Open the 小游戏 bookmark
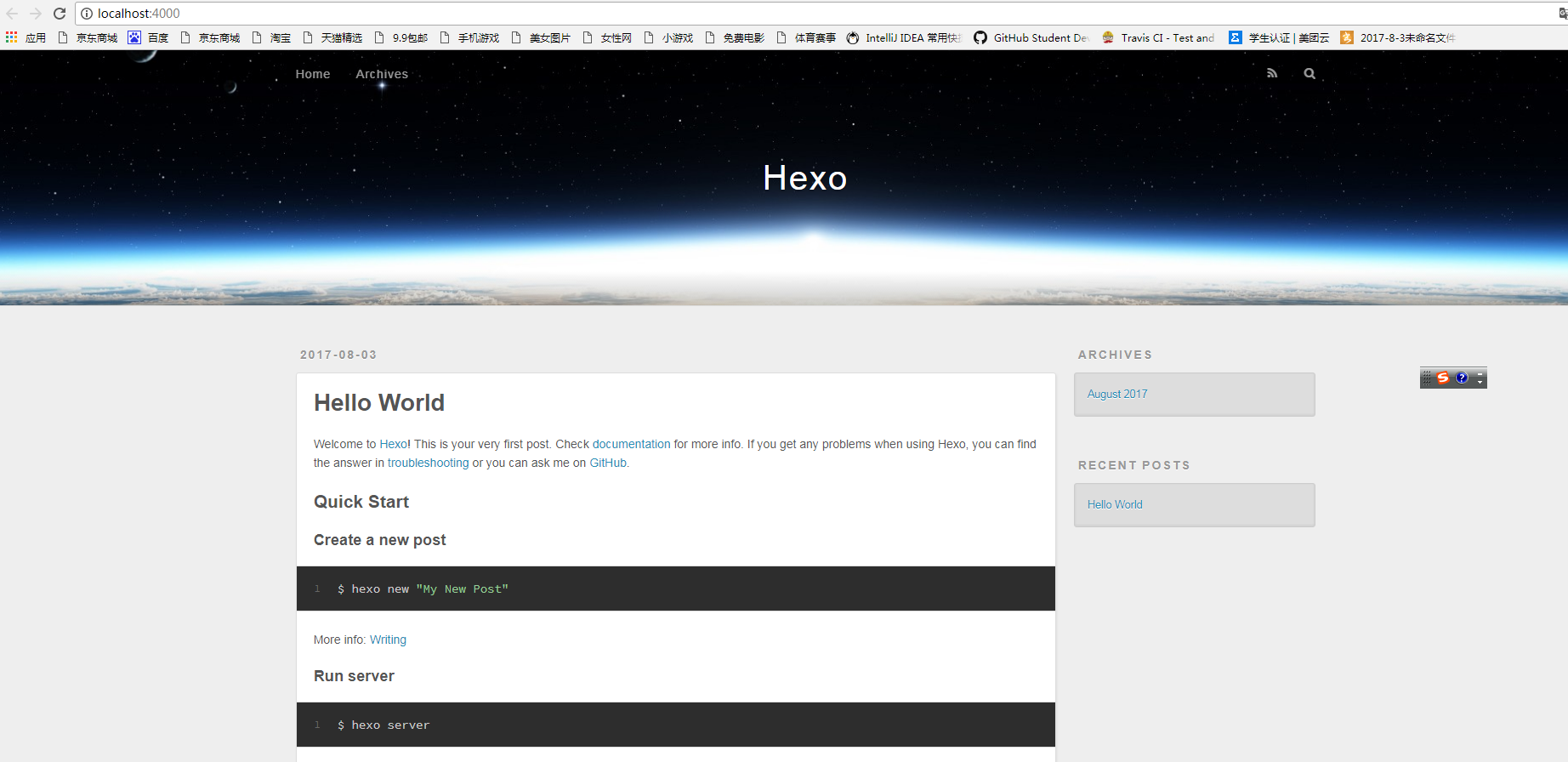Screen dimensions: 1568x762 (x=668, y=37)
